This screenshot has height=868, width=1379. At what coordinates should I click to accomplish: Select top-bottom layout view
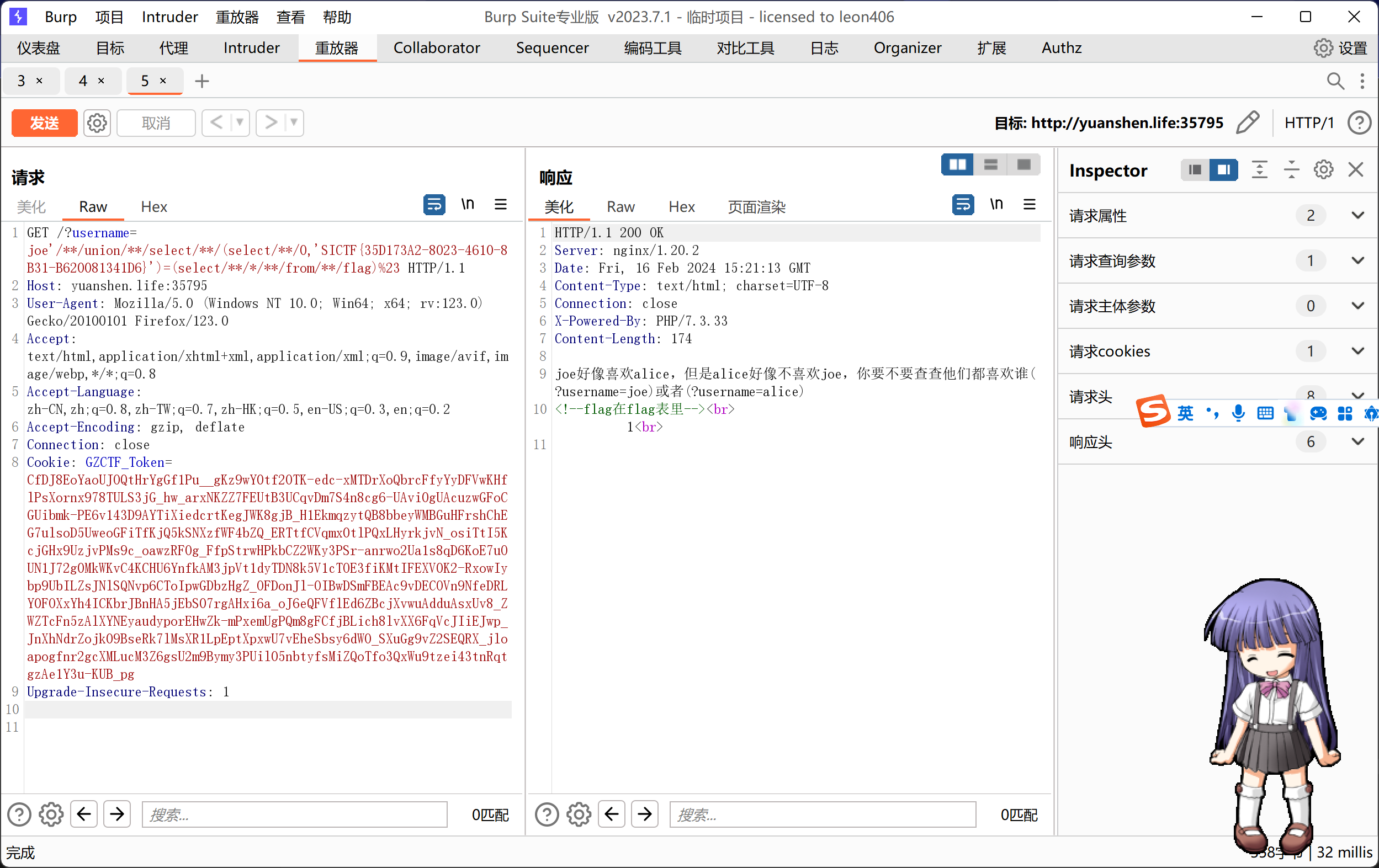[990, 165]
